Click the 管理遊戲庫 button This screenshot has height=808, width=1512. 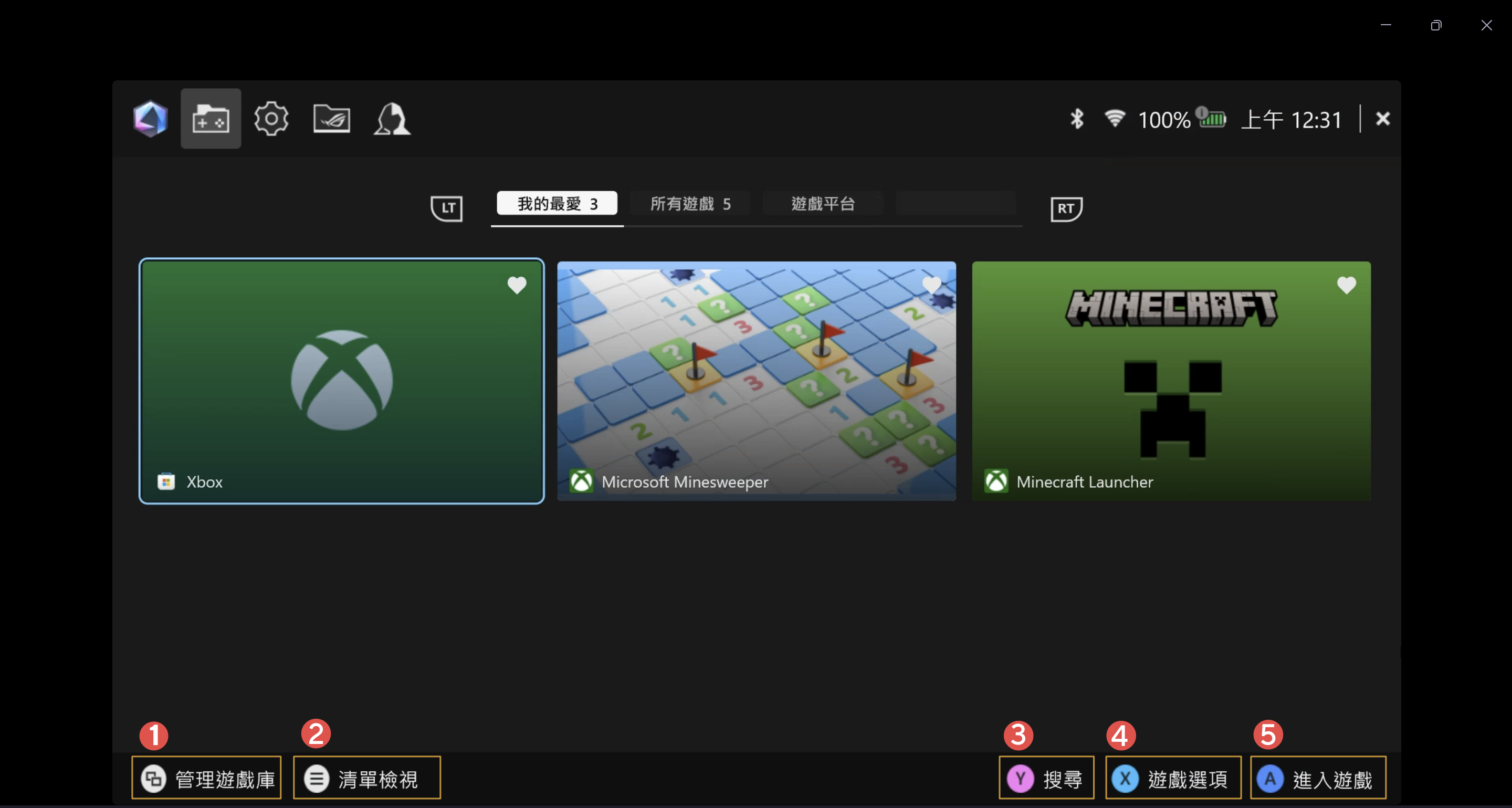(207, 779)
